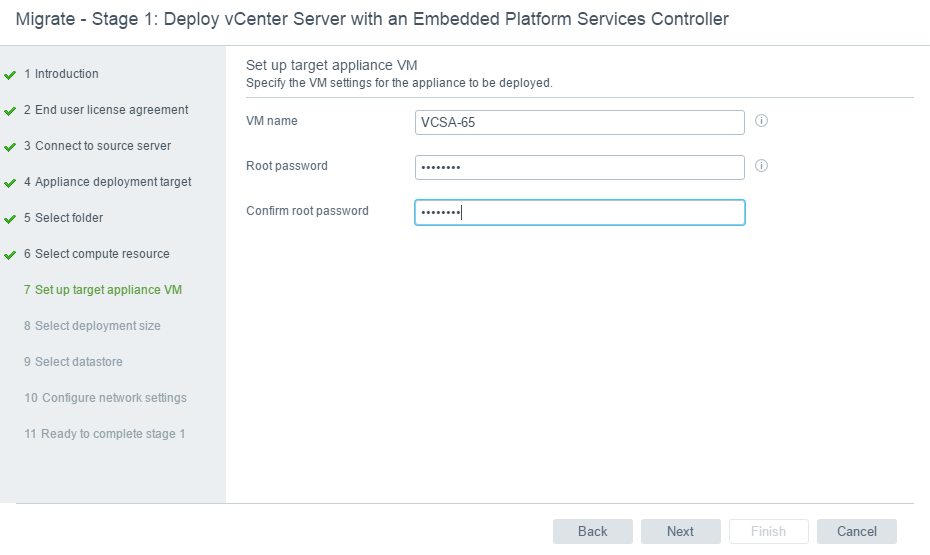Viewport: 930px width, 555px height.
Task: Click the green checkmark next to Introduction
Action: pyautogui.click(x=10, y=75)
